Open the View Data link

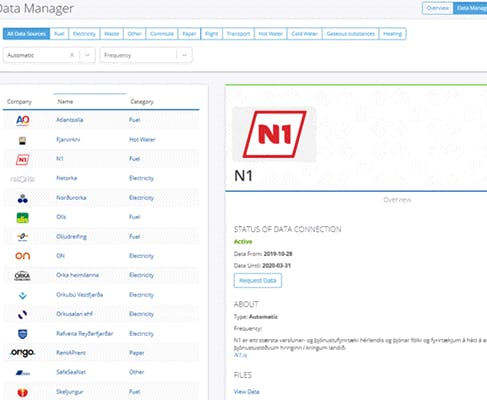[246, 392]
